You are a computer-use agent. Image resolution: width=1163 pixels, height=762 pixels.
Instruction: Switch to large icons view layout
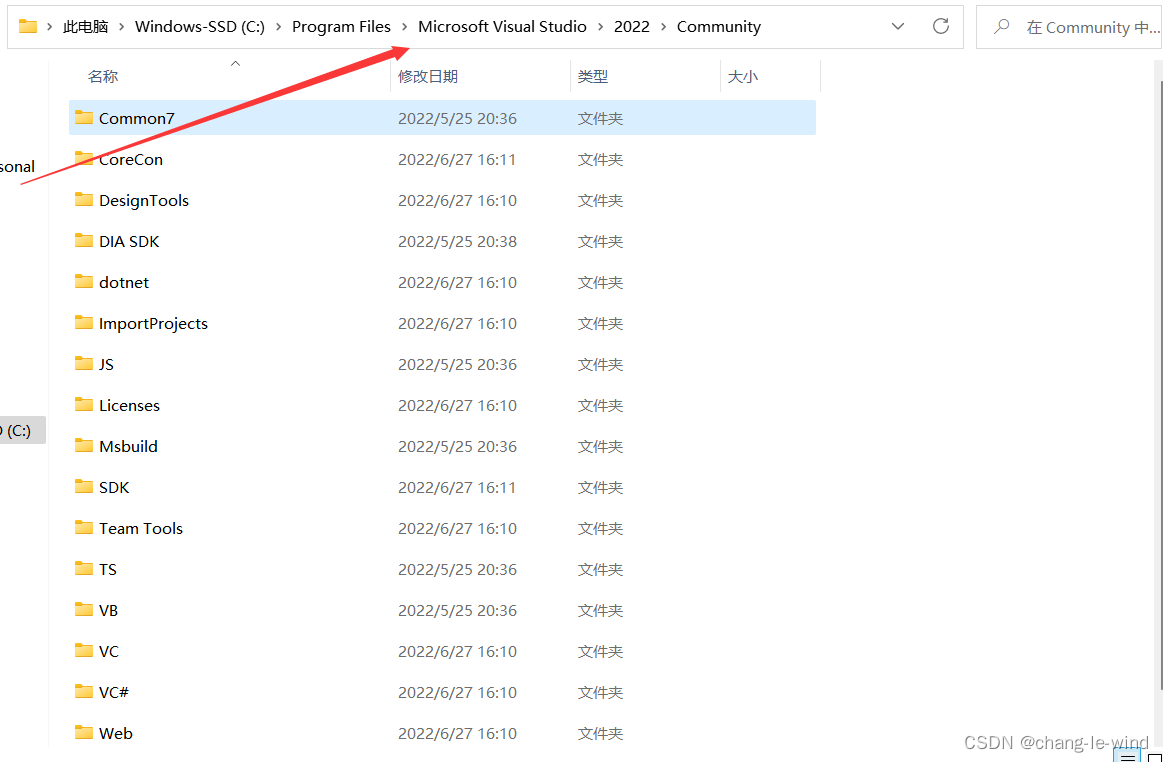tap(1154, 757)
